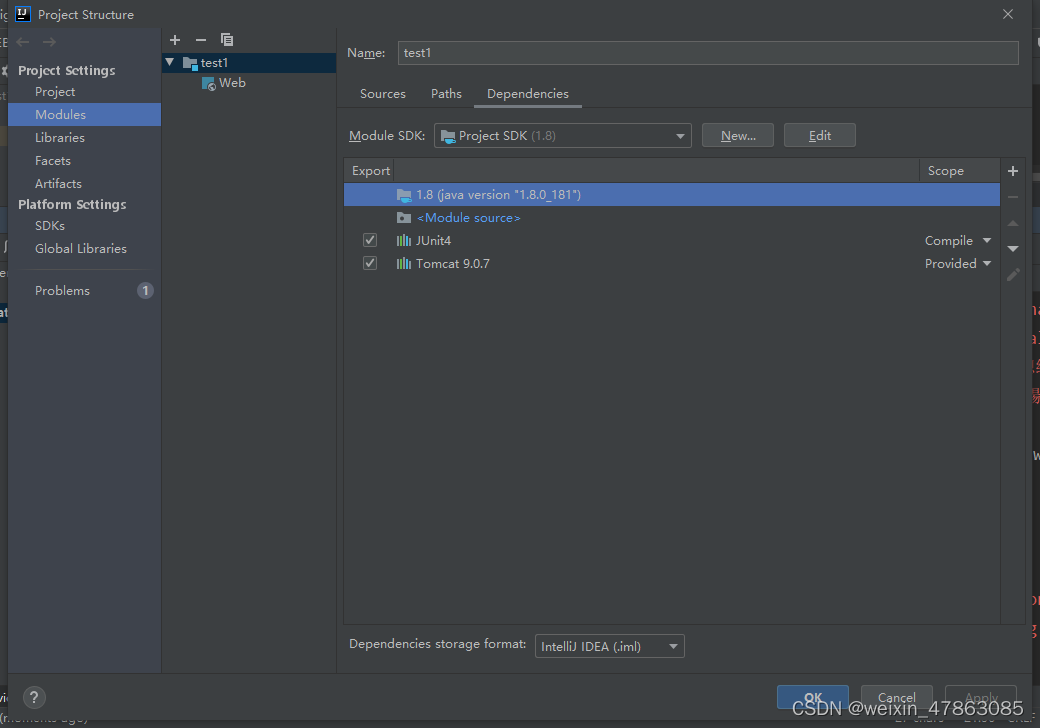Confirm with the OK button

click(x=812, y=698)
